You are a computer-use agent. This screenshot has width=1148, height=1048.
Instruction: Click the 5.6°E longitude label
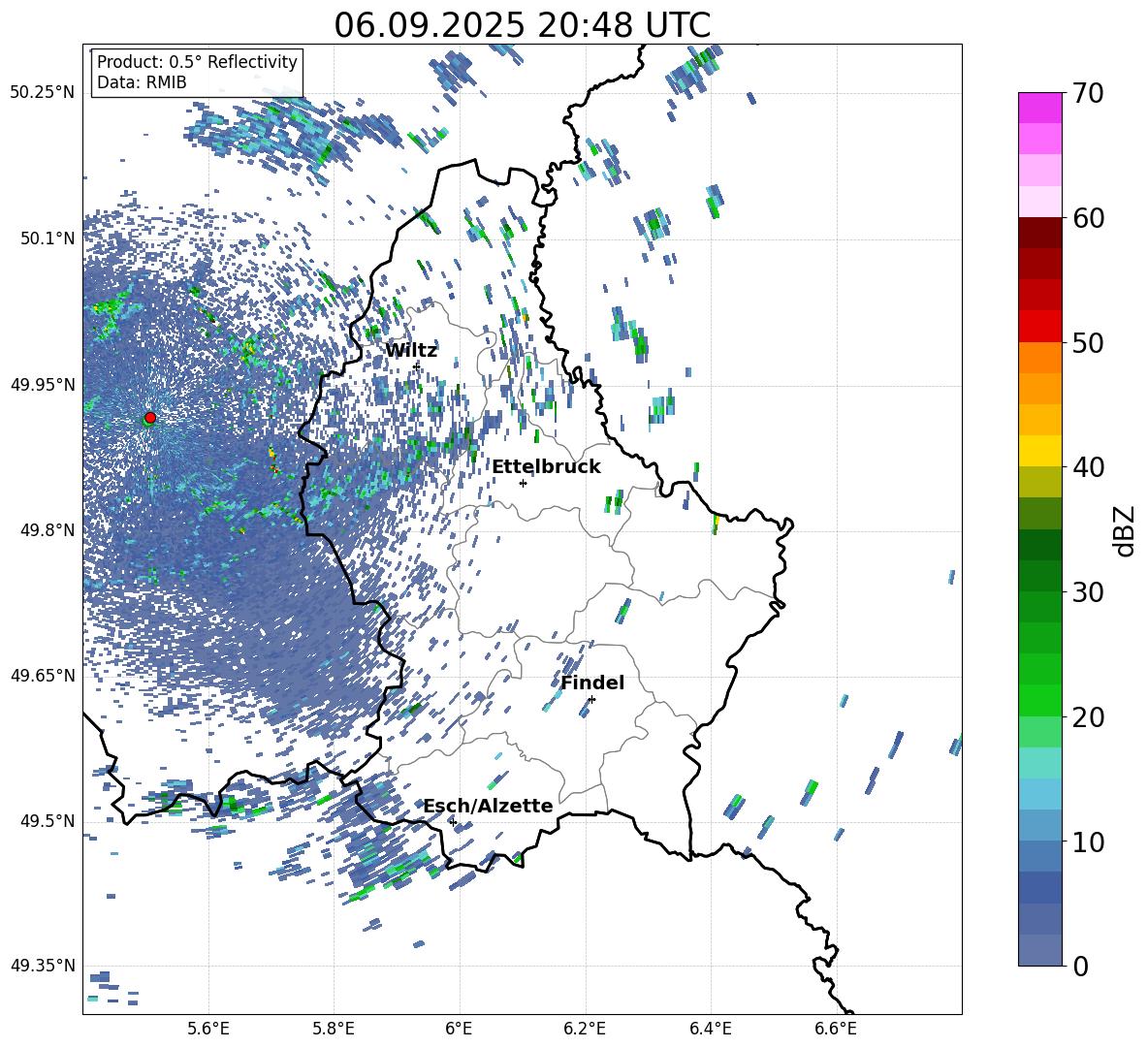pos(208,1030)
